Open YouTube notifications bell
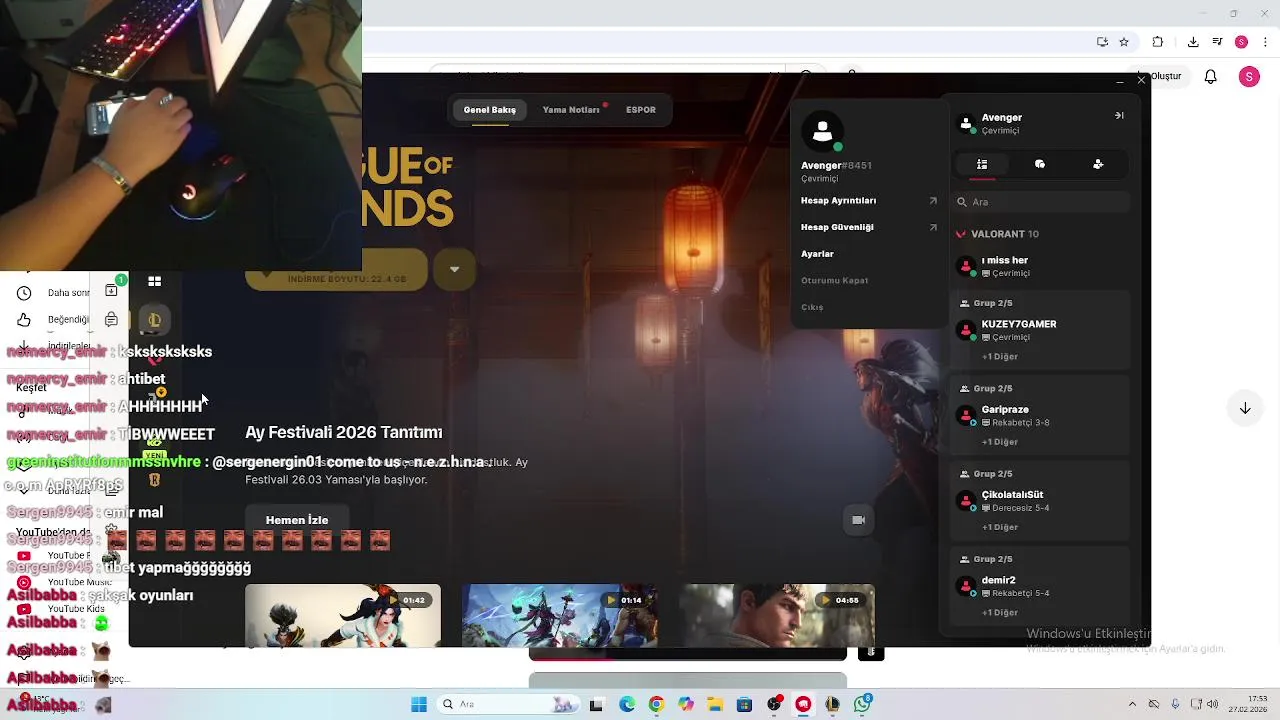Screen dimensions: 1280x720 1211,77
